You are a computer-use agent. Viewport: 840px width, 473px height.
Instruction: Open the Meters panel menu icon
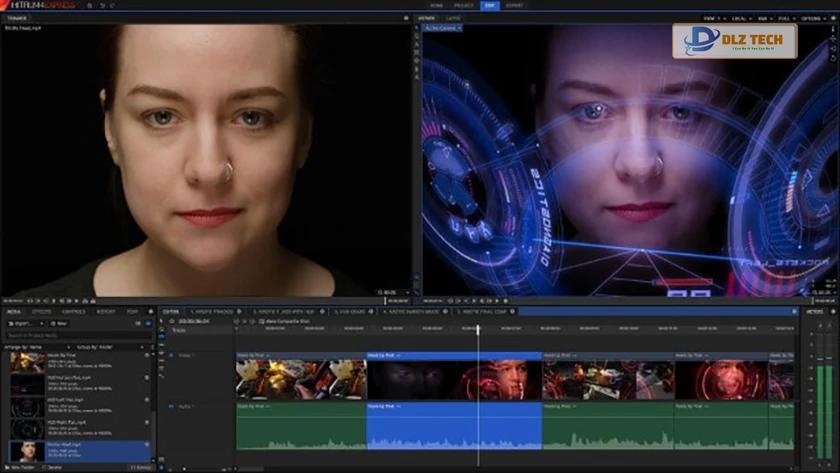[833, 311]
